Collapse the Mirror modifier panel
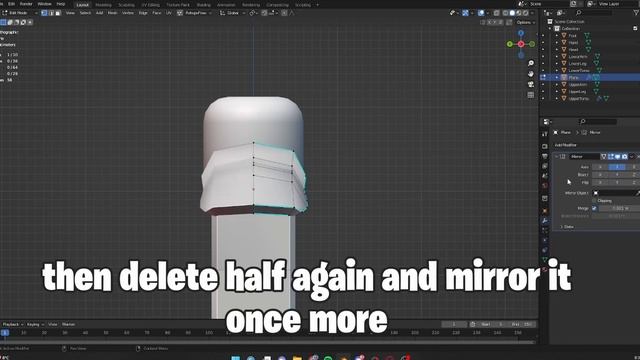 (556, 156)
